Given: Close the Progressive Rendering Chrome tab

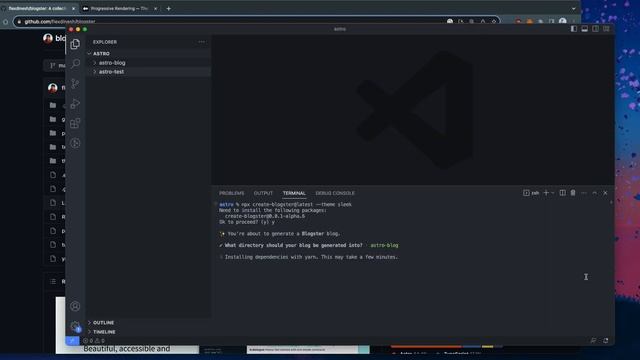Looking at the screenshot, I should pyautogui.click(x=155, y=8).
